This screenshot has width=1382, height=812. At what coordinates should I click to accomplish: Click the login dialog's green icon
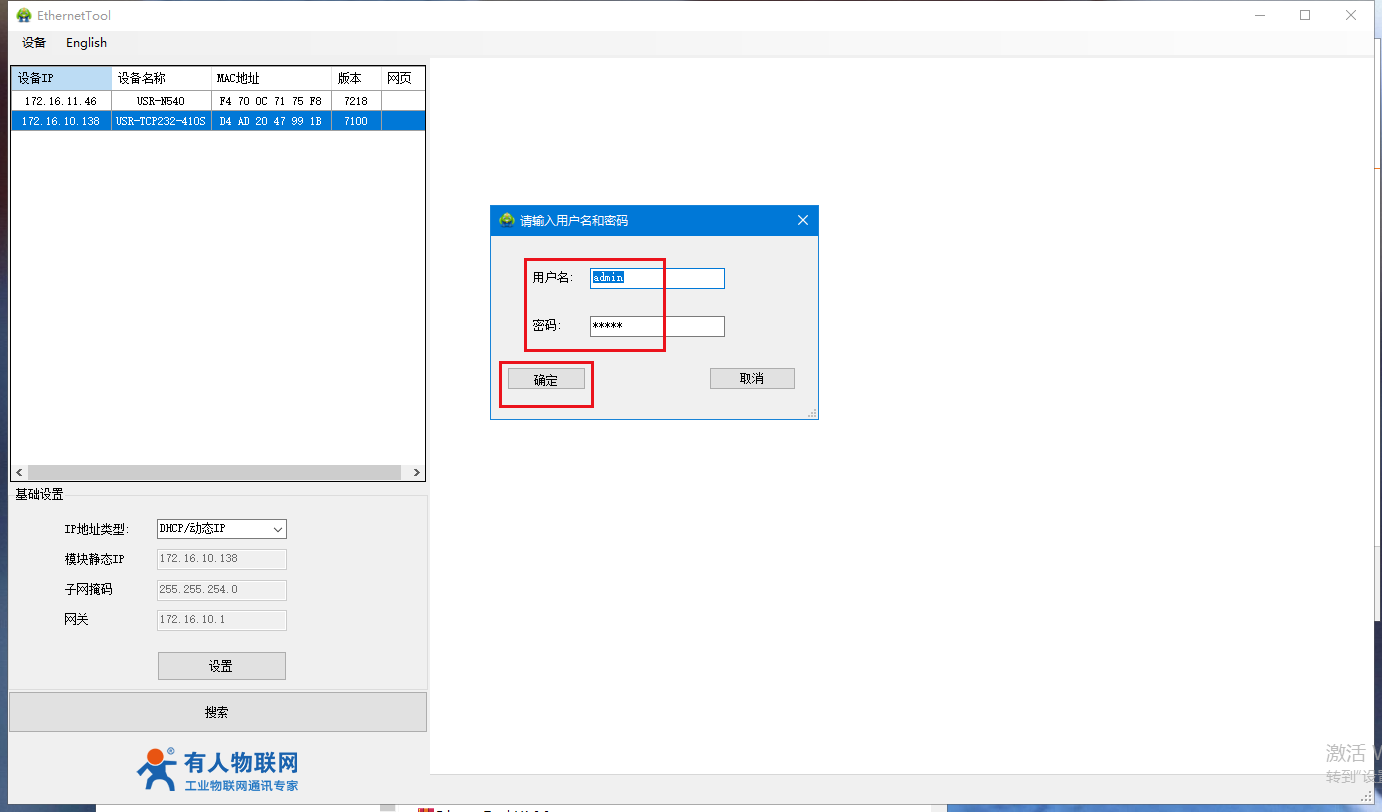[x=507, y=220]
